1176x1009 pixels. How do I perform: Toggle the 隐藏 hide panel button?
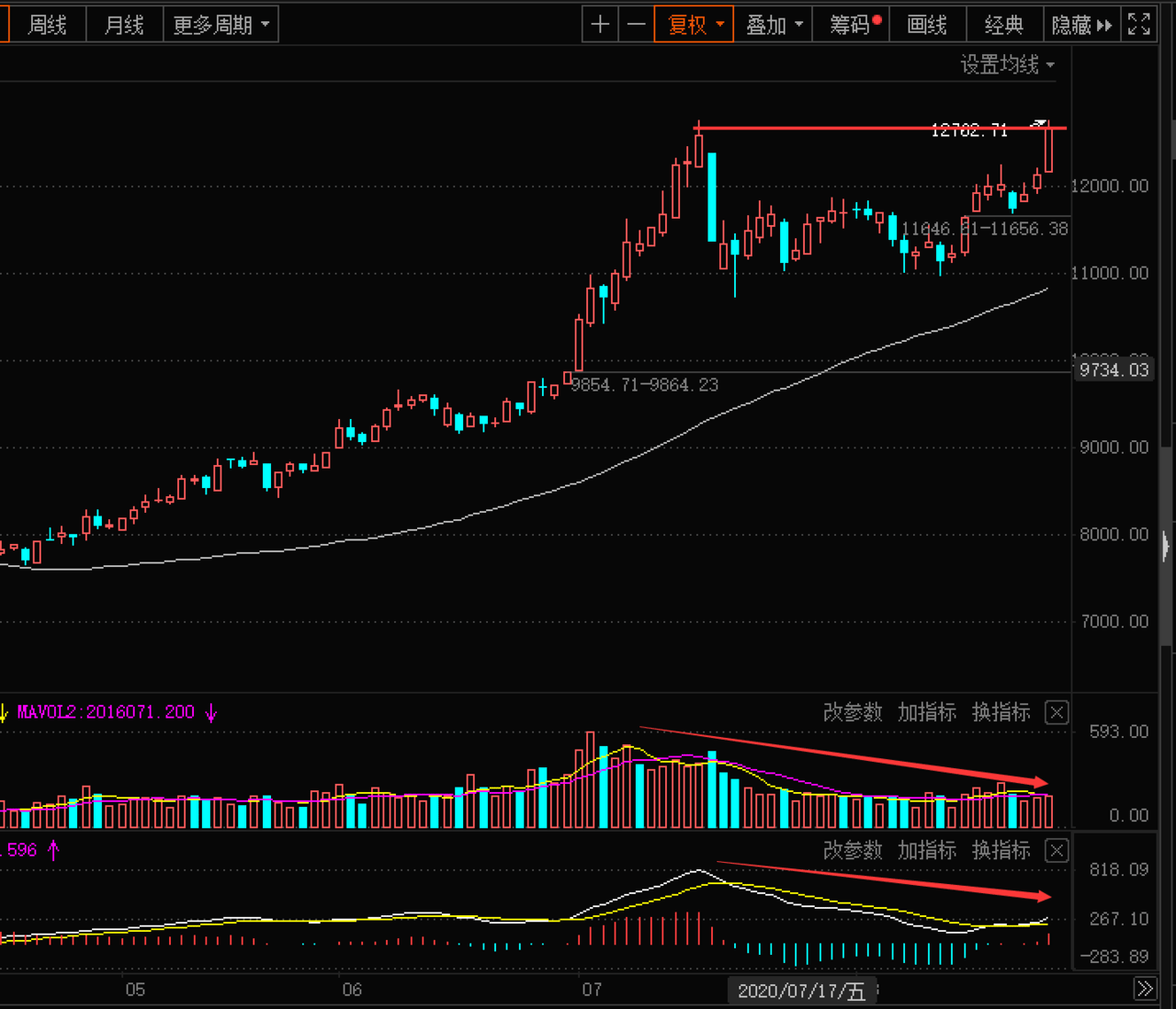[1081, 25]
